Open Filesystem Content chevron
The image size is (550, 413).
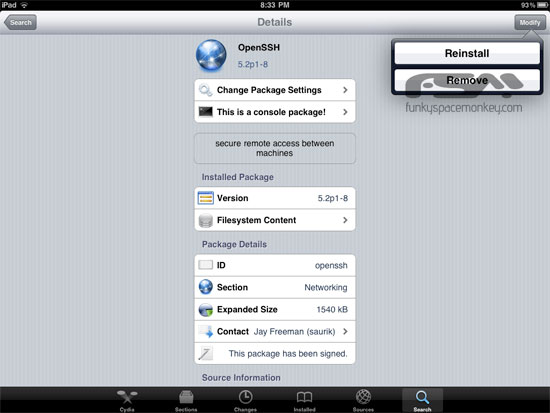click(x=345, y=220)
